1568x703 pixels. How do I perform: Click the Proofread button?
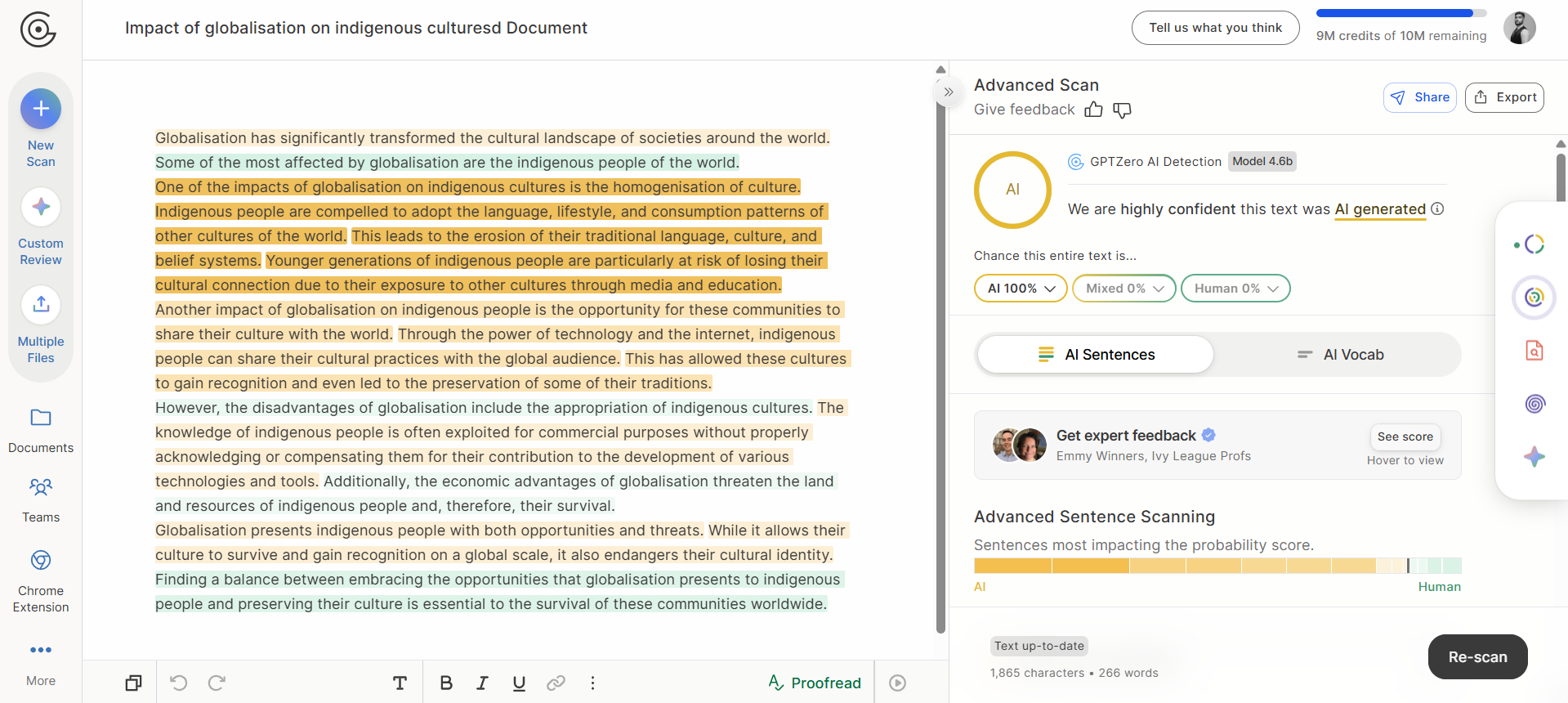tap(815, 683)
